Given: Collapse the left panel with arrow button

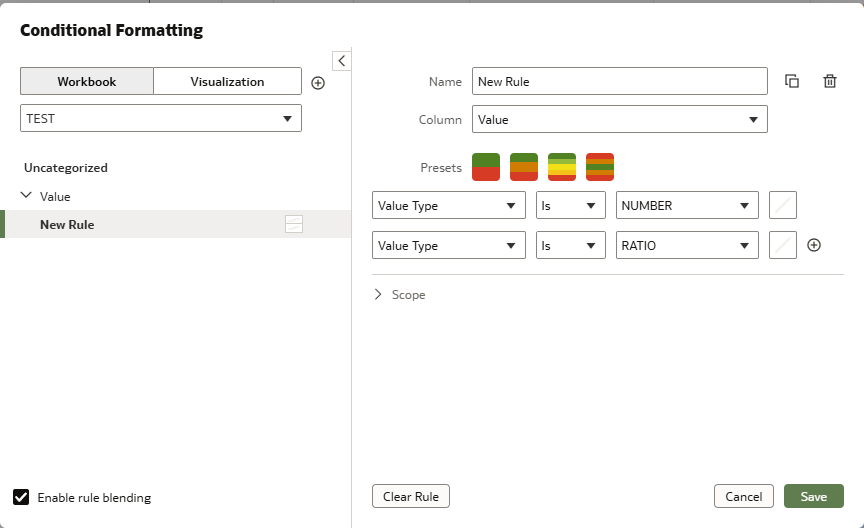Looking at the screenshot, I should point(342,61).
